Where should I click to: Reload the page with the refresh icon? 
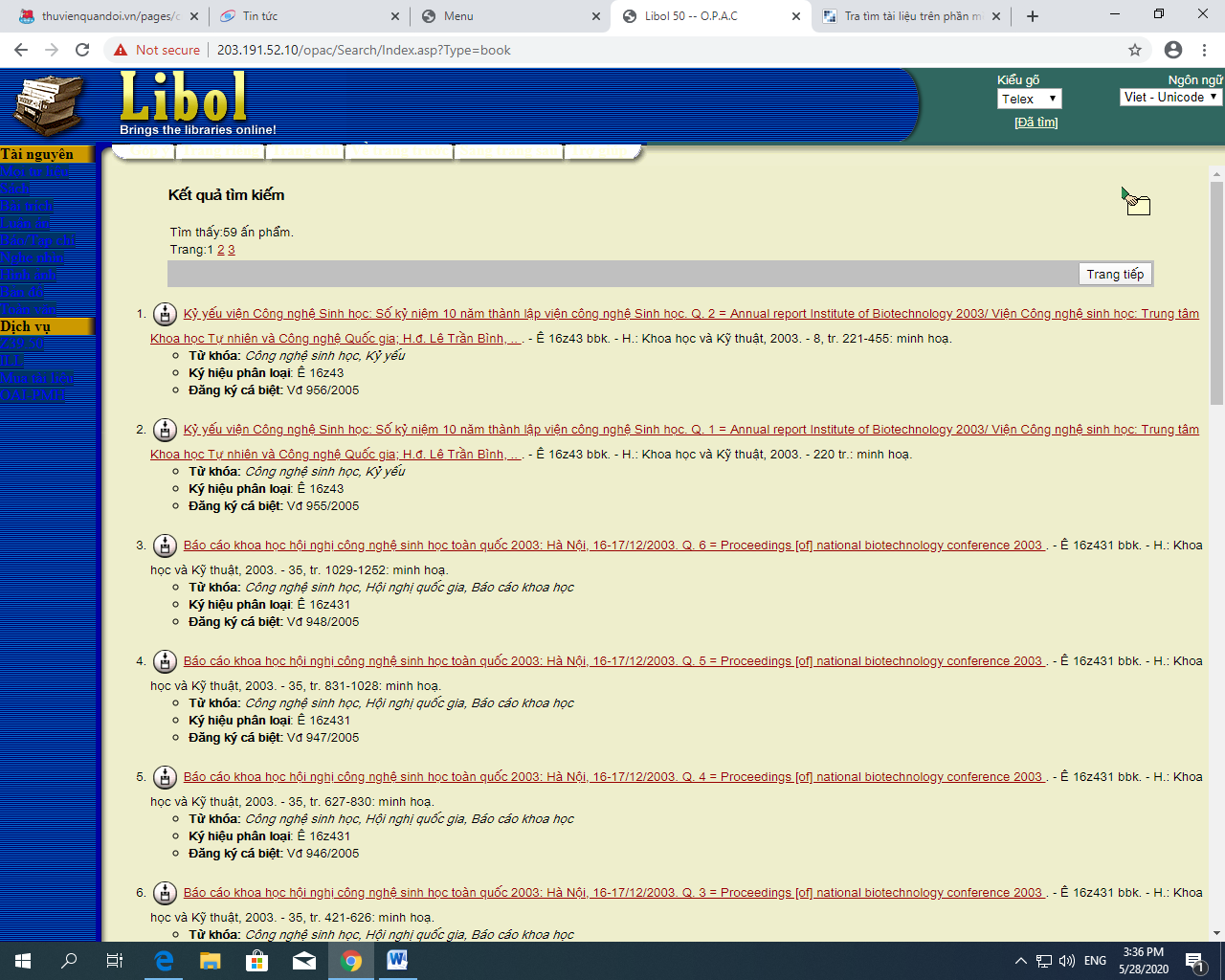tap(82, 50)
